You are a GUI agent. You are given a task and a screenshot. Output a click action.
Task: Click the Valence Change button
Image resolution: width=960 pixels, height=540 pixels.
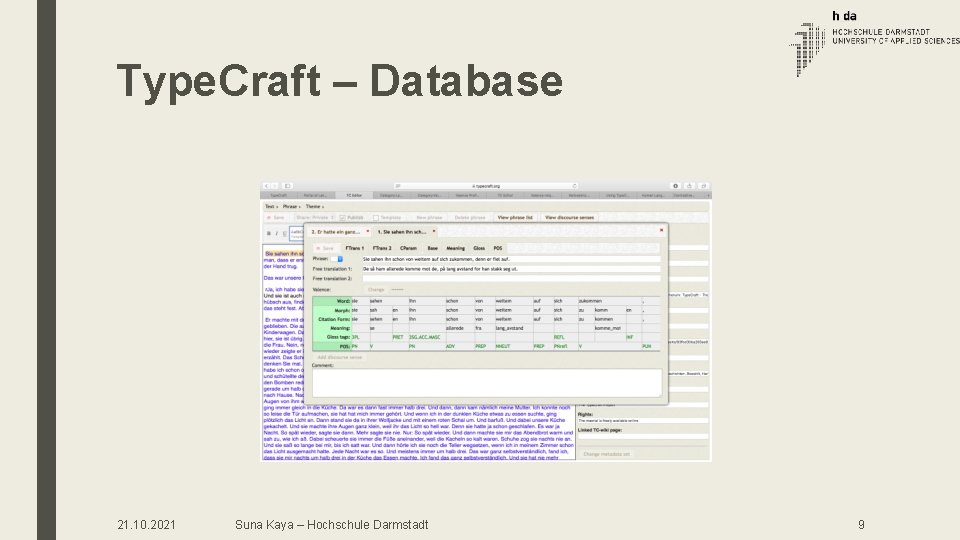[376, 290]
